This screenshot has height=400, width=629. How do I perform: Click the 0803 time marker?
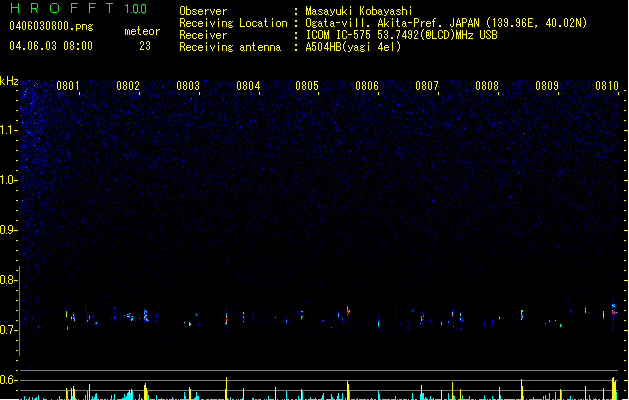[x=188, y=86]
